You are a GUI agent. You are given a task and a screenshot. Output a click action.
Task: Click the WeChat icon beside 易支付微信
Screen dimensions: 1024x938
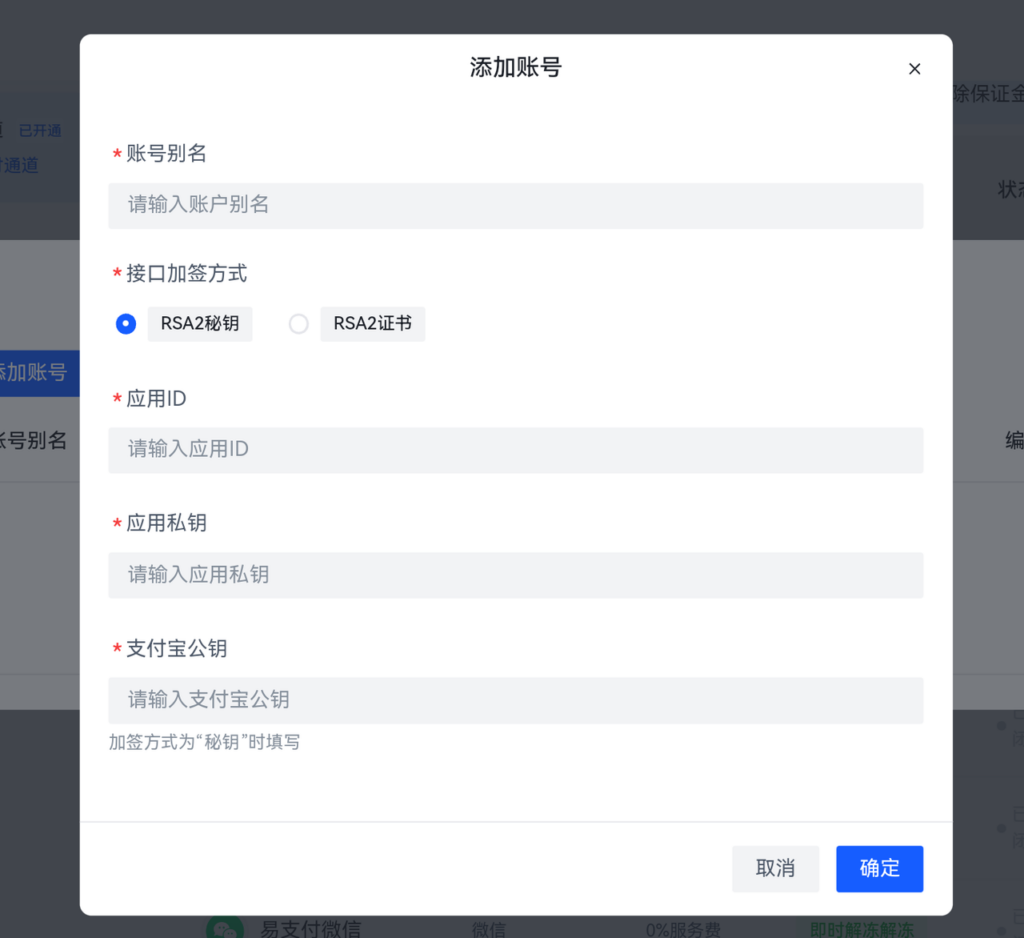[225, 928]
